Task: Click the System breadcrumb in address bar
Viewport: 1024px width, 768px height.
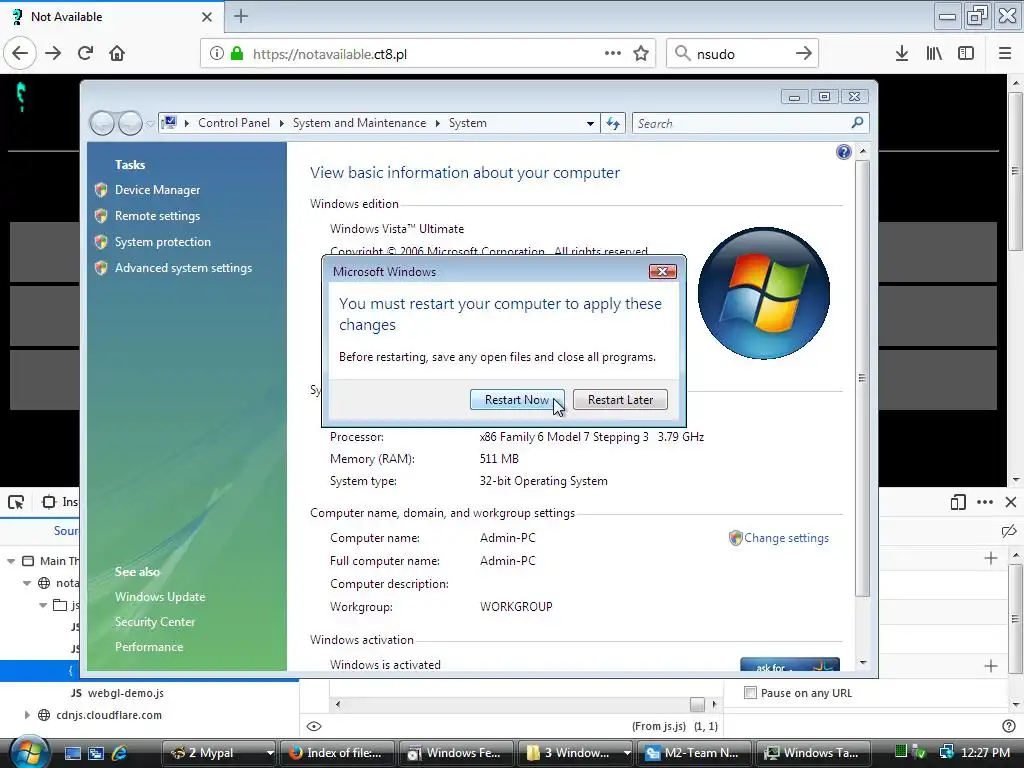Action: [x=468, y=123]
